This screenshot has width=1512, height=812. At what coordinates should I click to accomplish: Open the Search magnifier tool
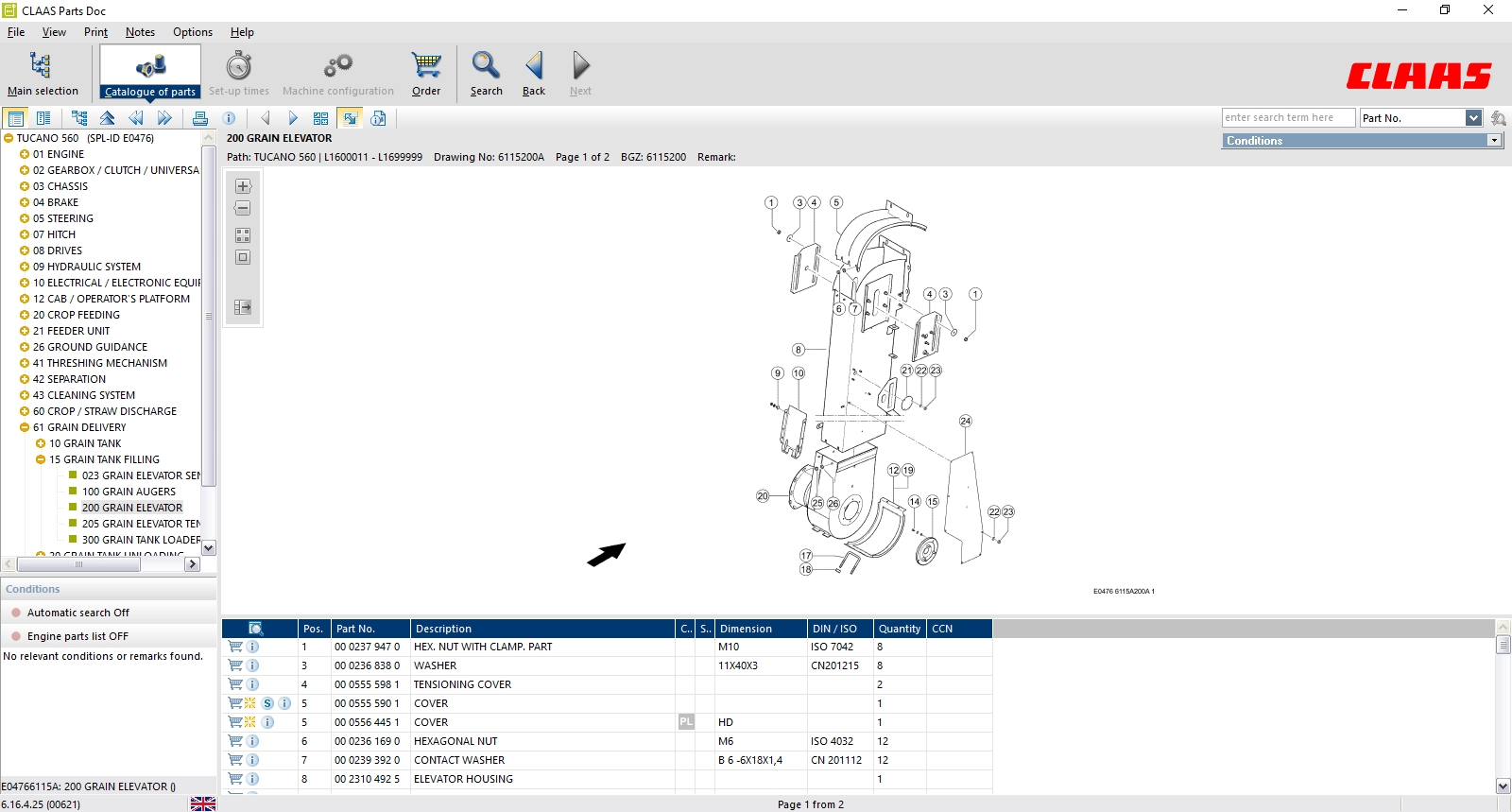click(x=486, y=73)
